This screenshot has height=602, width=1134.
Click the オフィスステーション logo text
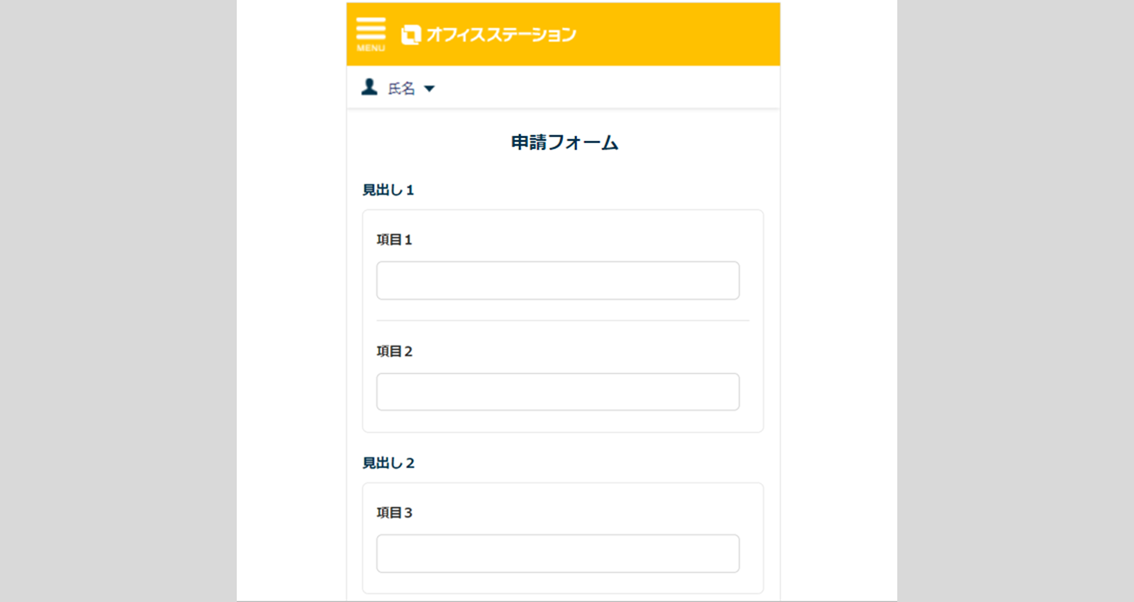point(501,35)
